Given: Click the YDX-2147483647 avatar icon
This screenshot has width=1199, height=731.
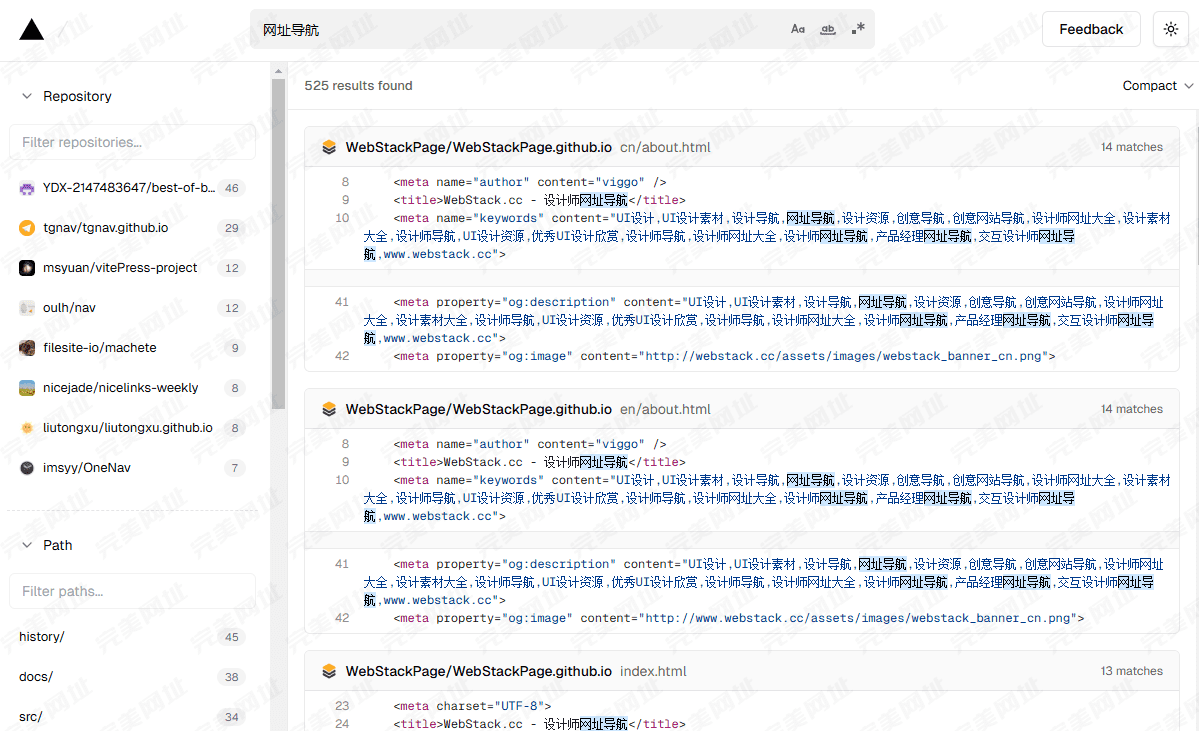Looking at the screenshot, I should click(27, 188).
